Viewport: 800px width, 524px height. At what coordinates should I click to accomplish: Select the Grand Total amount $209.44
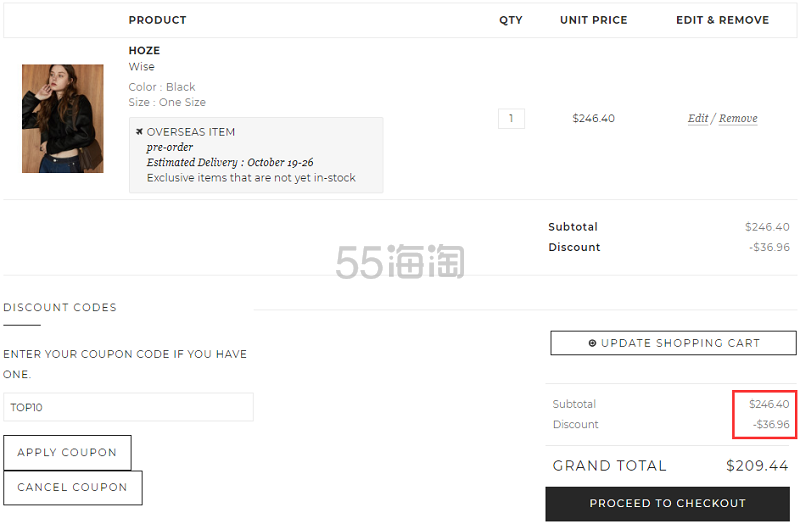tap(757, 466)
